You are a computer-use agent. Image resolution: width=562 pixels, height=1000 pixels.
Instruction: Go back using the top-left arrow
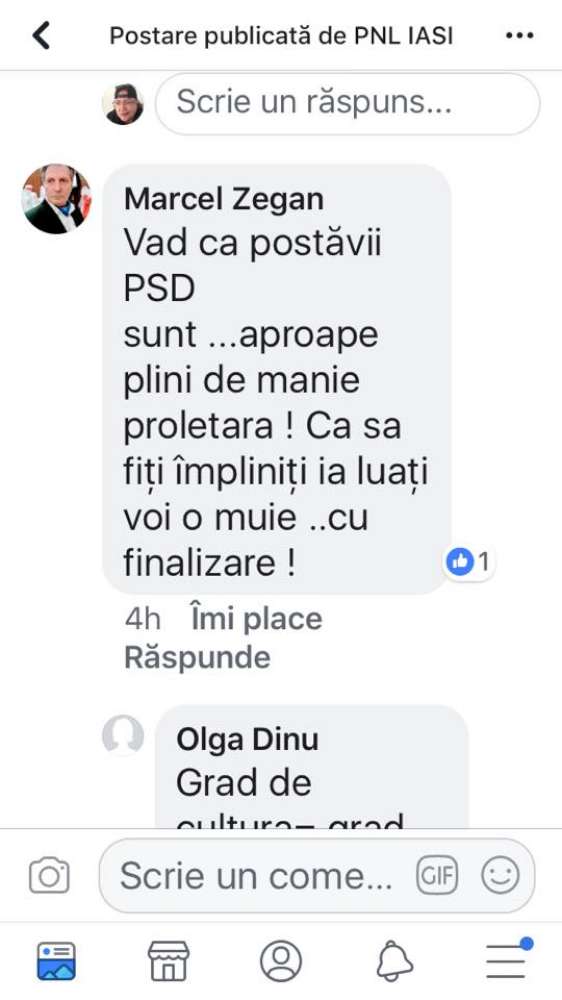[x=41, y=35]
